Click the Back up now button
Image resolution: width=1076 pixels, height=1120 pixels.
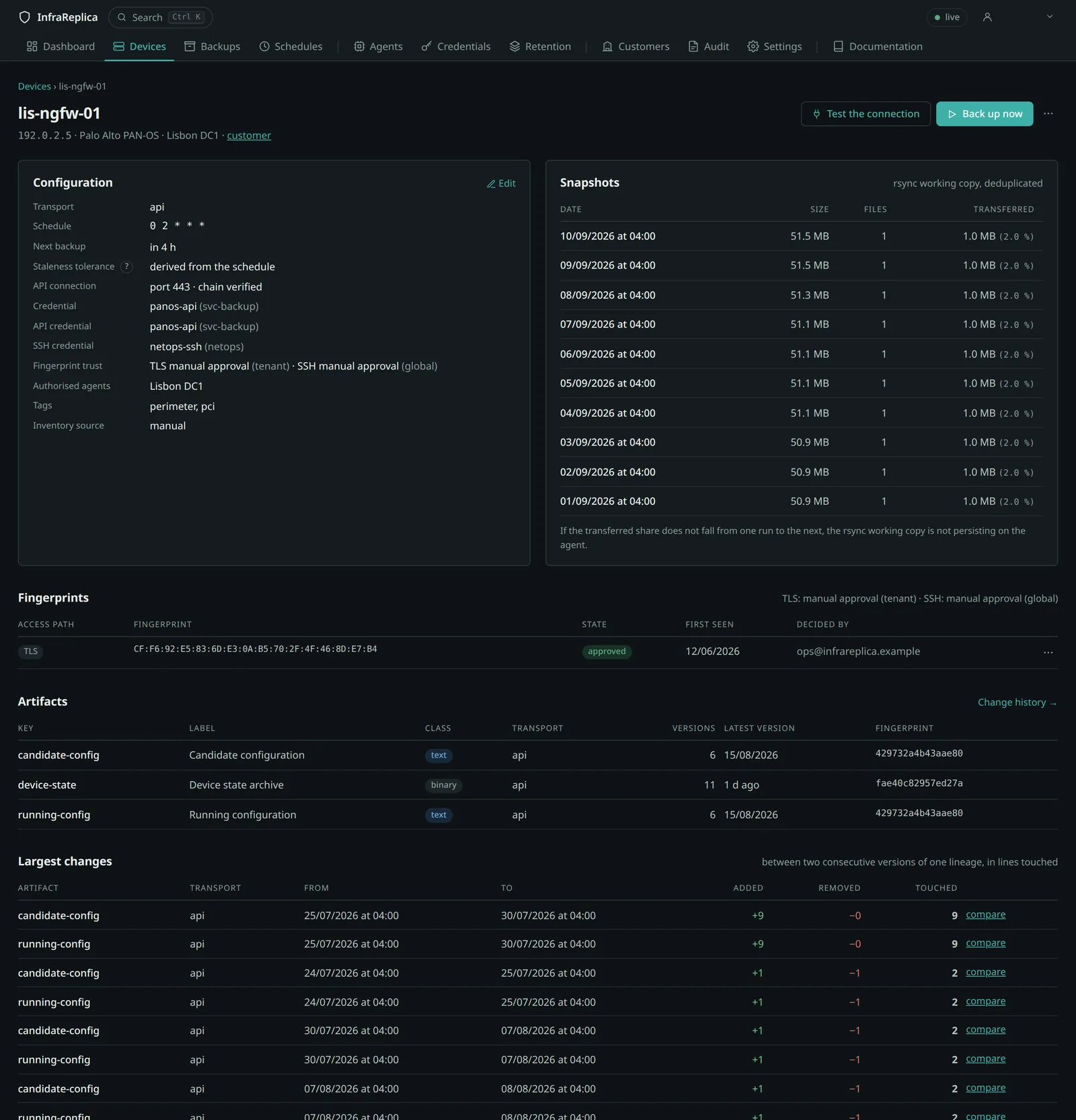[x=985, y=114]
